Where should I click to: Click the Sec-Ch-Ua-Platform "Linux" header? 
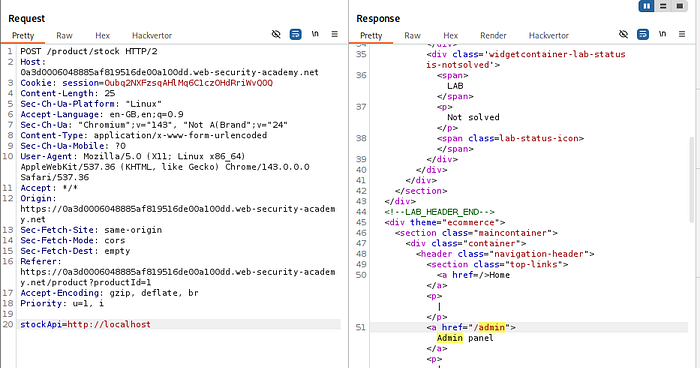point(91,104)
